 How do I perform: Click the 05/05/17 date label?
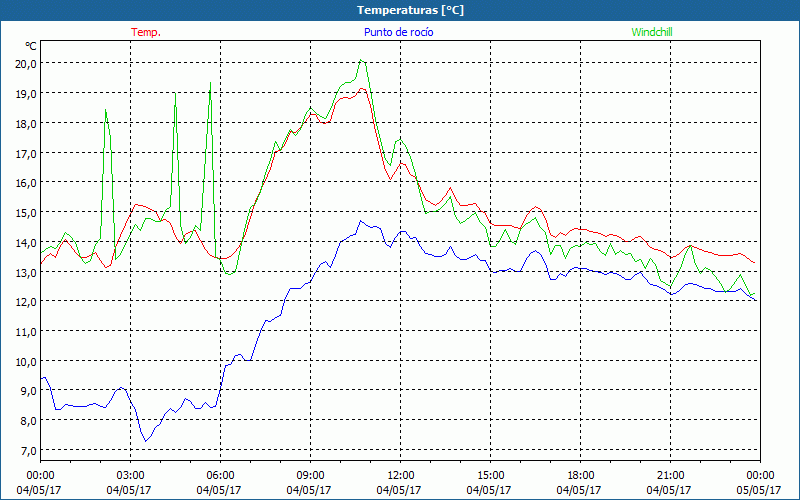[760, 490]
